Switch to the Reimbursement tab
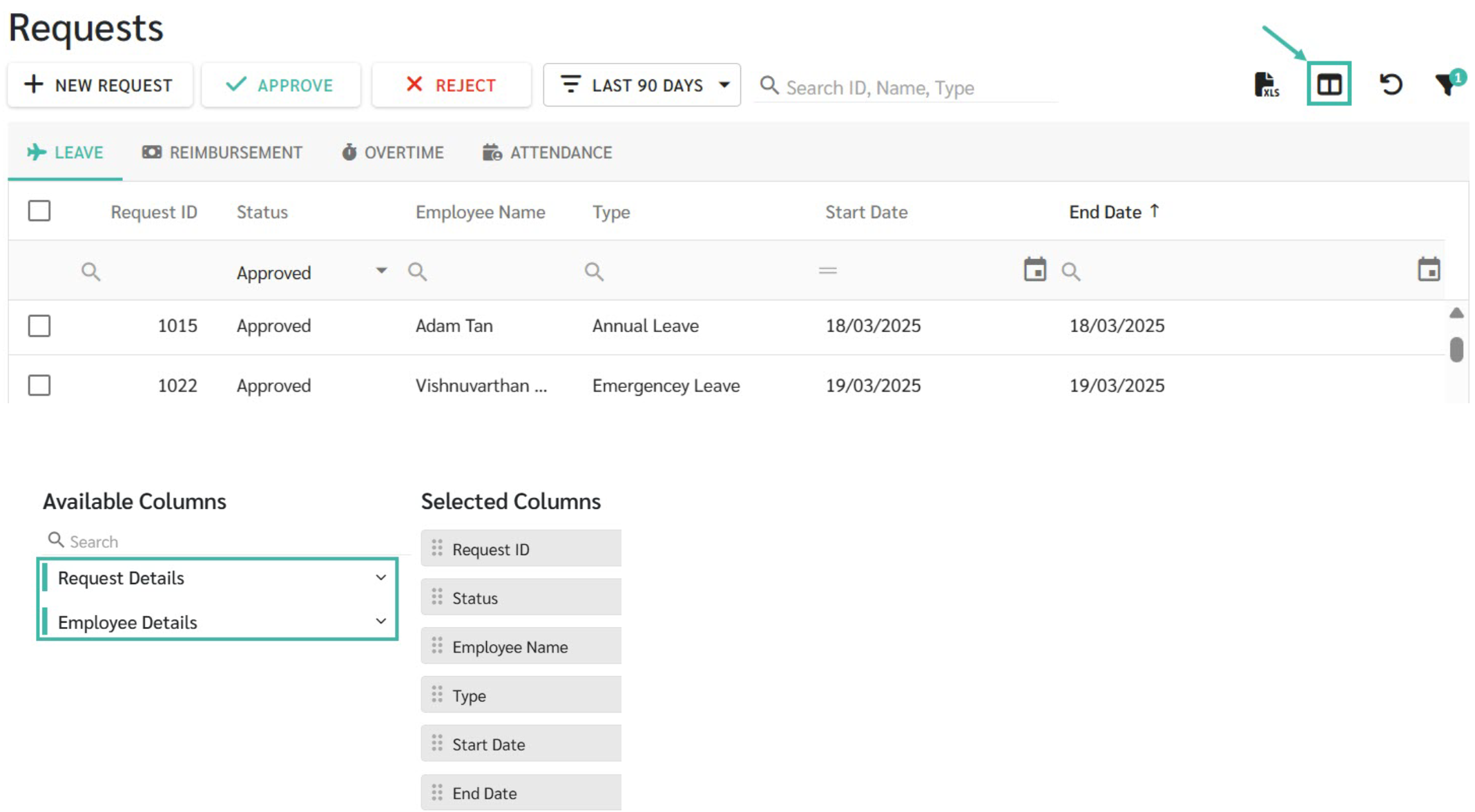The image size is (1475, 812). 222,153
